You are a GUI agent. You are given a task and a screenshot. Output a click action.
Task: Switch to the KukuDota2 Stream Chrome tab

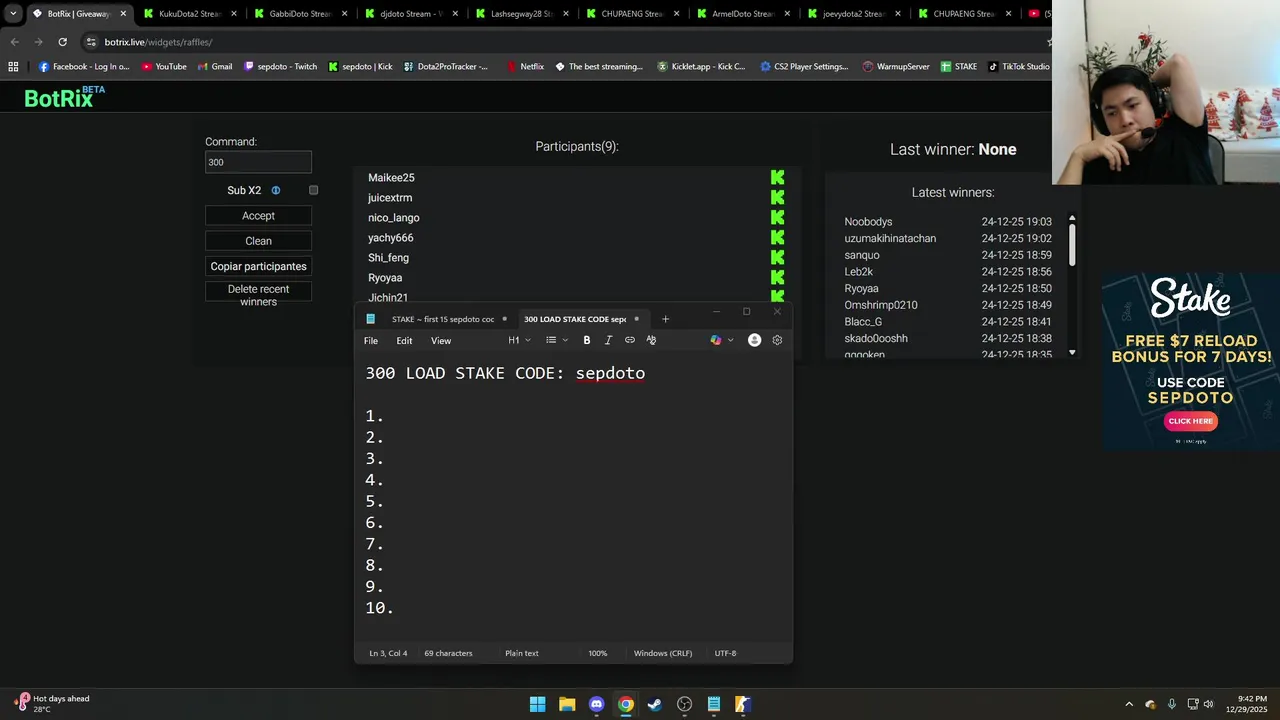[x=188, y=14]
